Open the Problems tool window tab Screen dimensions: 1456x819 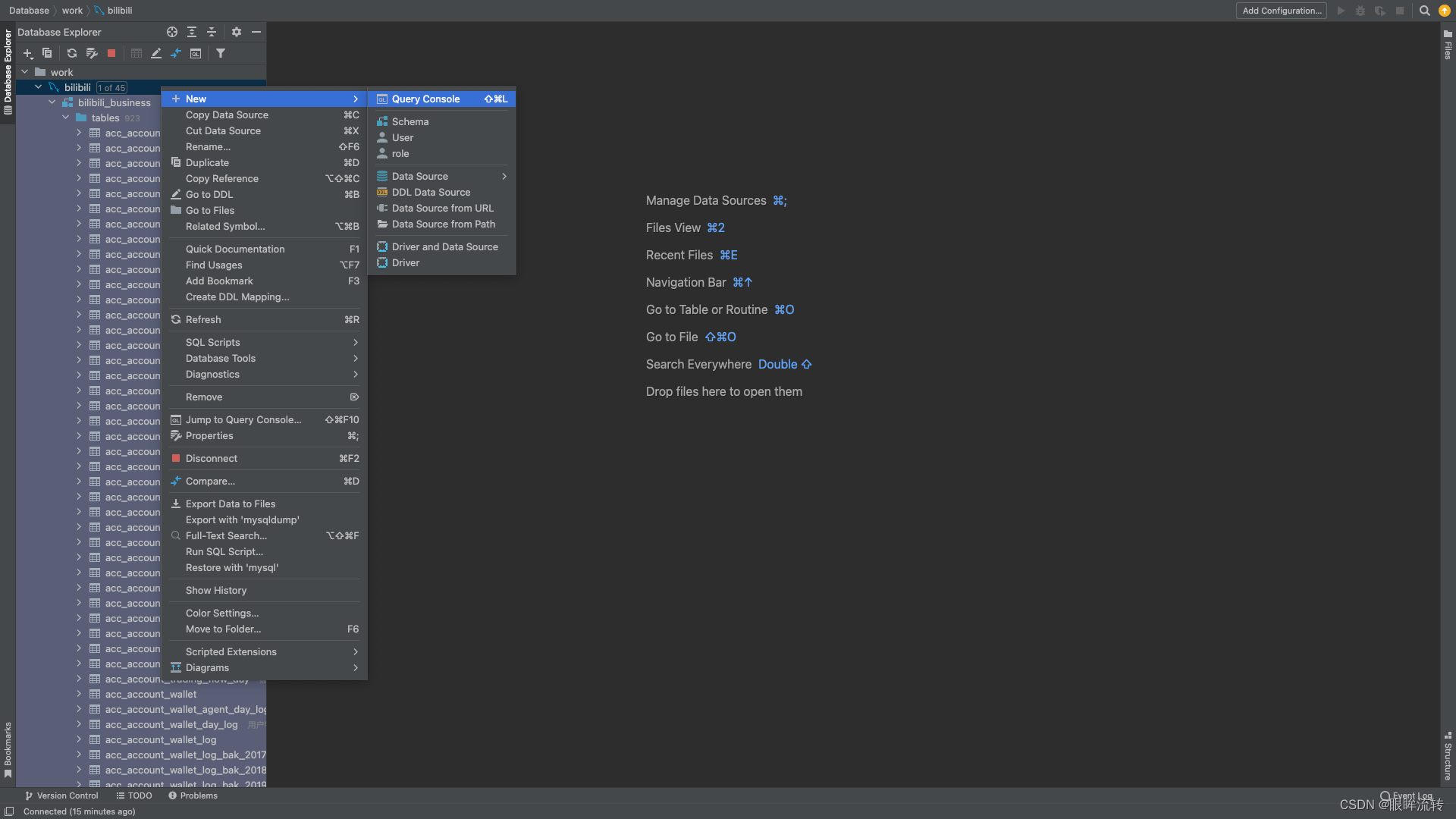pyautogui.click(x=193, y=795)
